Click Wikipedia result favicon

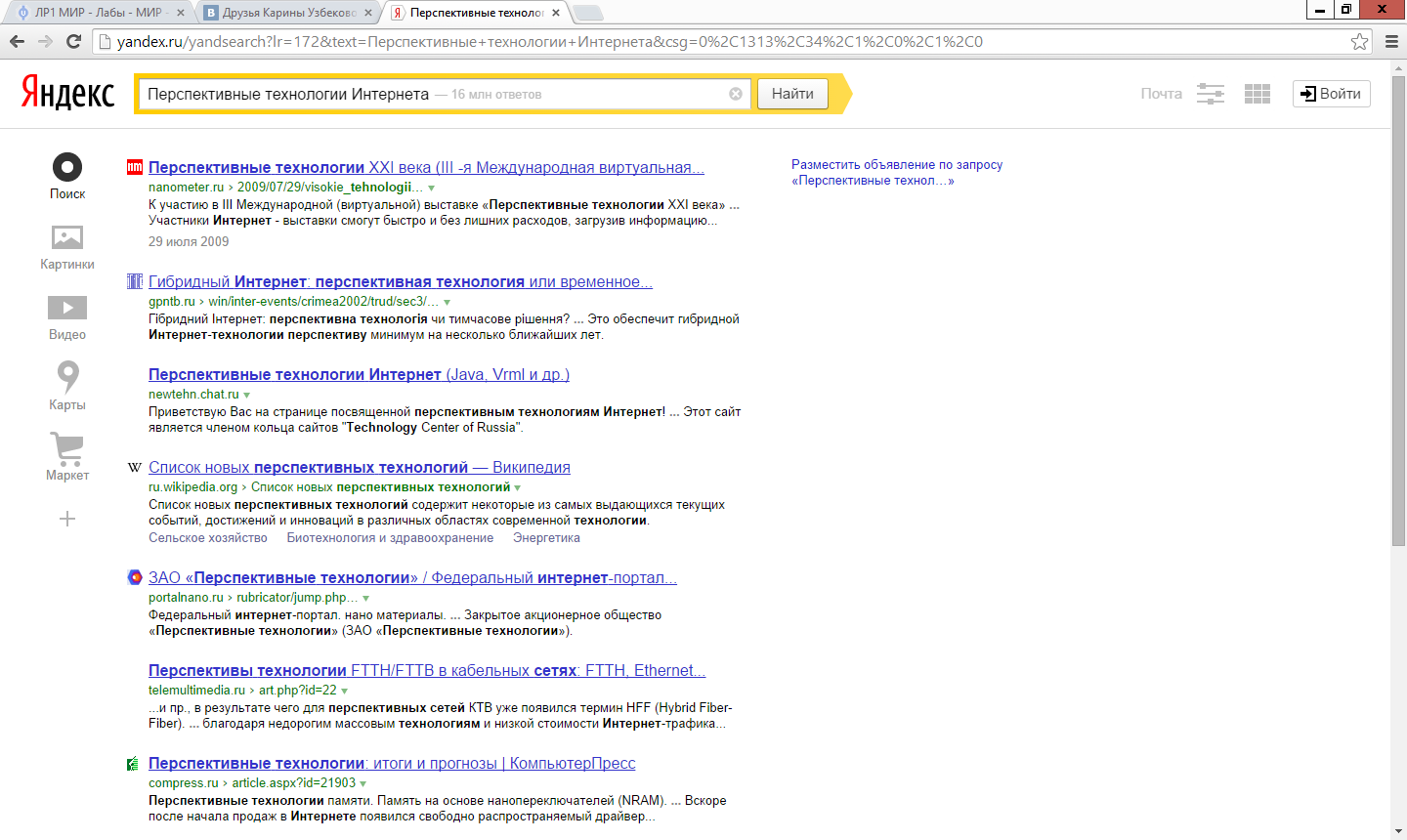pyautogui.click(x=135, y=467)
